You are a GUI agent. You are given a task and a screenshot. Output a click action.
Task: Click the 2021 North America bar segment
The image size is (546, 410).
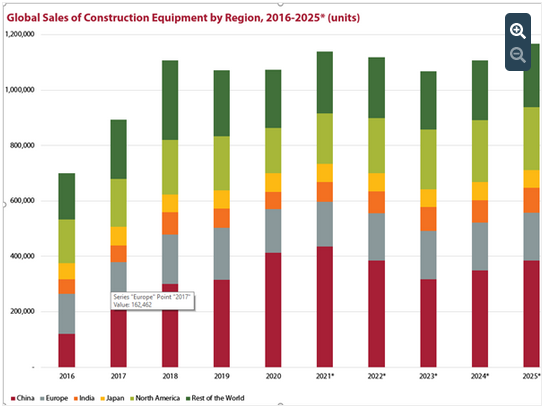point(325,138)
